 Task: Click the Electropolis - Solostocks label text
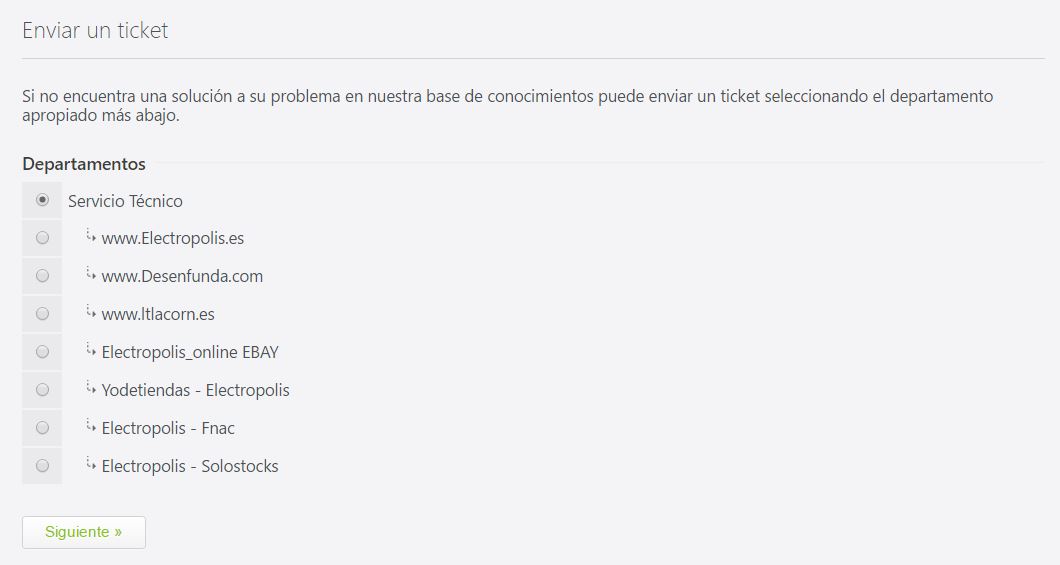click(190, 466)
